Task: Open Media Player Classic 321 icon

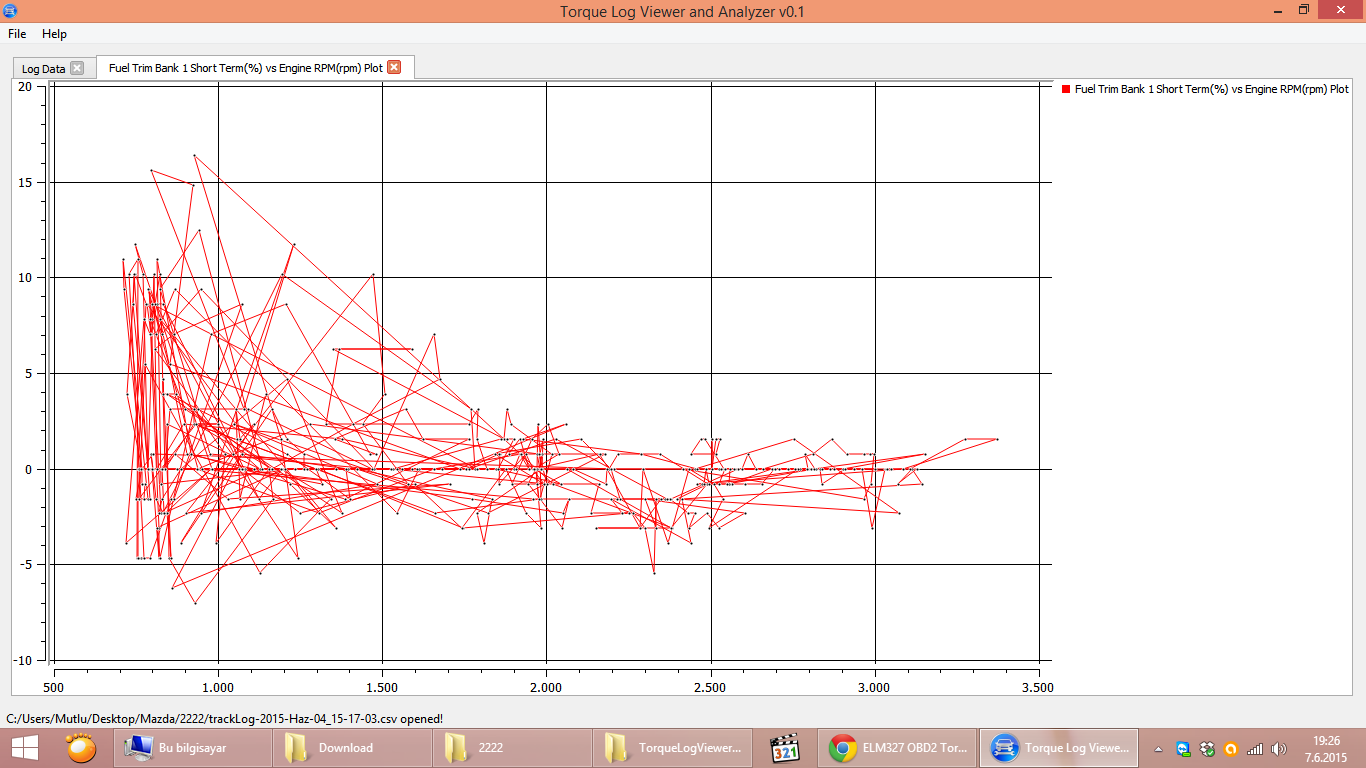Action: [785, 747]
